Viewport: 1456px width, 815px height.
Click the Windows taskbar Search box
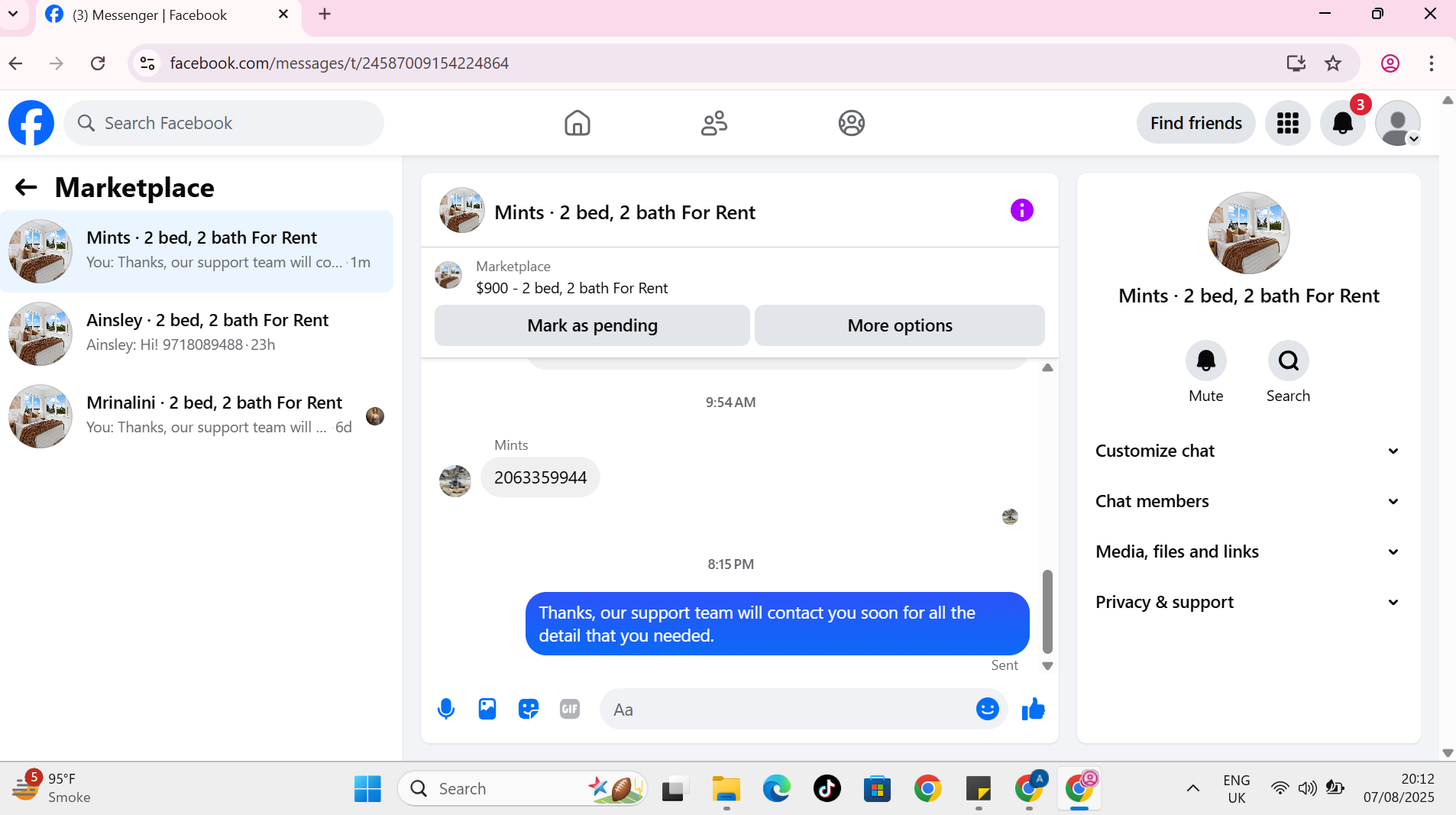[523, 788]
